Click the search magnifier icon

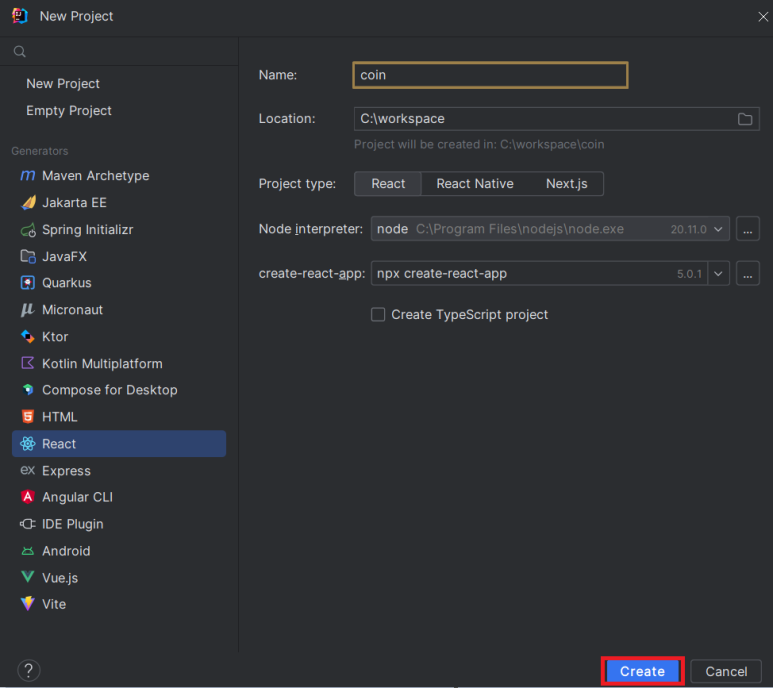[20, 51]
